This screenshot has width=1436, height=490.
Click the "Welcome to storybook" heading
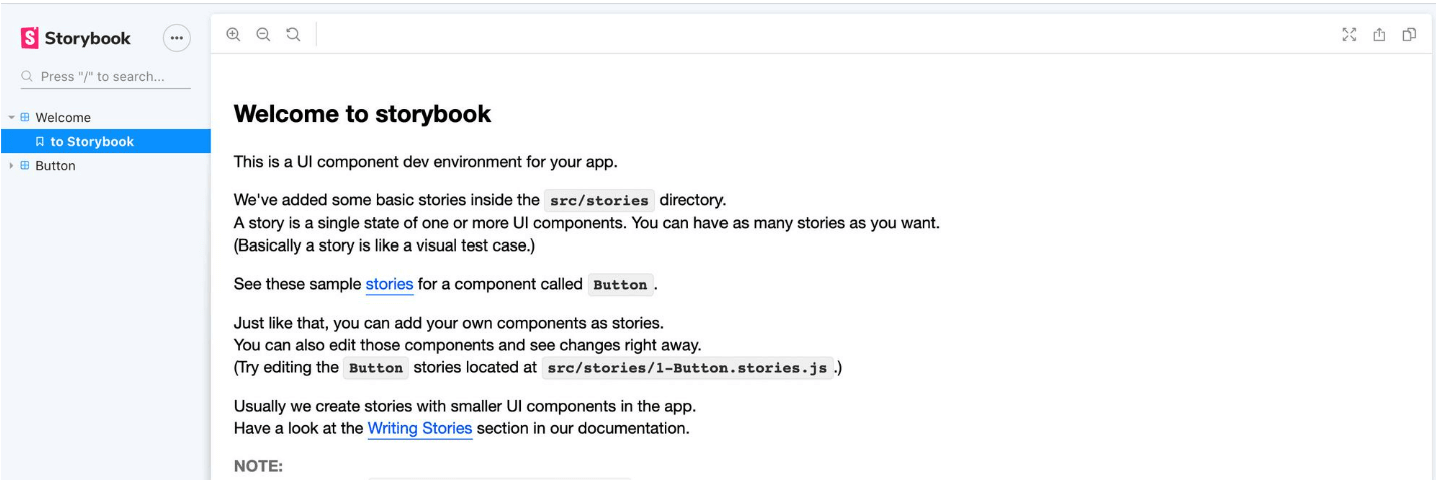tap(362, 114)
